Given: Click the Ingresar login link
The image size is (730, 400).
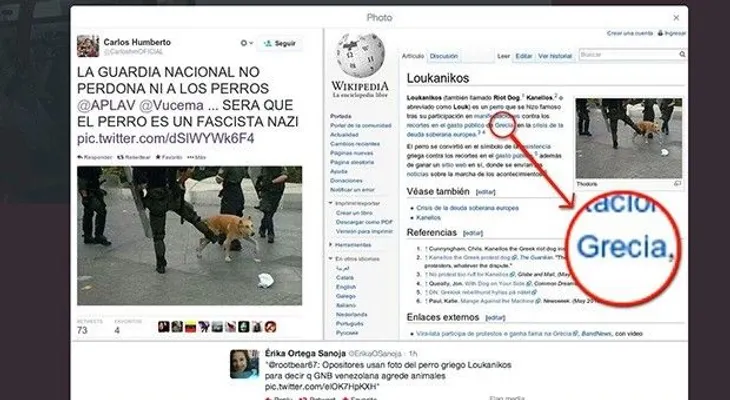Looking at the screenshot, I should (x=675, y=34).
